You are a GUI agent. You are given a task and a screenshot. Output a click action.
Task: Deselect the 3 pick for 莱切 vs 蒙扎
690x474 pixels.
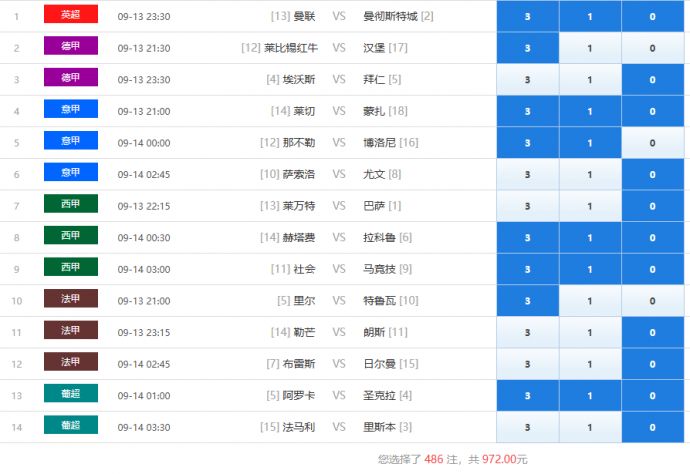(x=528, y=111)
